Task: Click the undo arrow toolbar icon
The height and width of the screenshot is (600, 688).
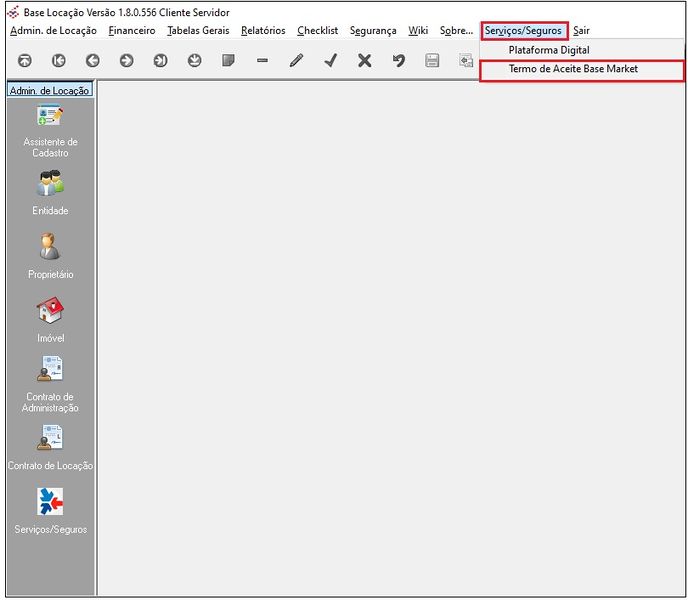Action: (x=398, y=61)
